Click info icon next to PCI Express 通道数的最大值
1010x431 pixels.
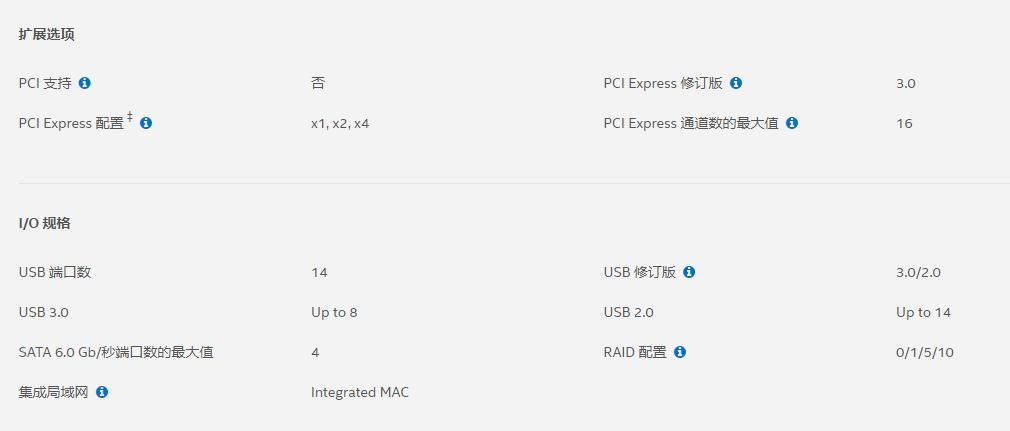792,123
